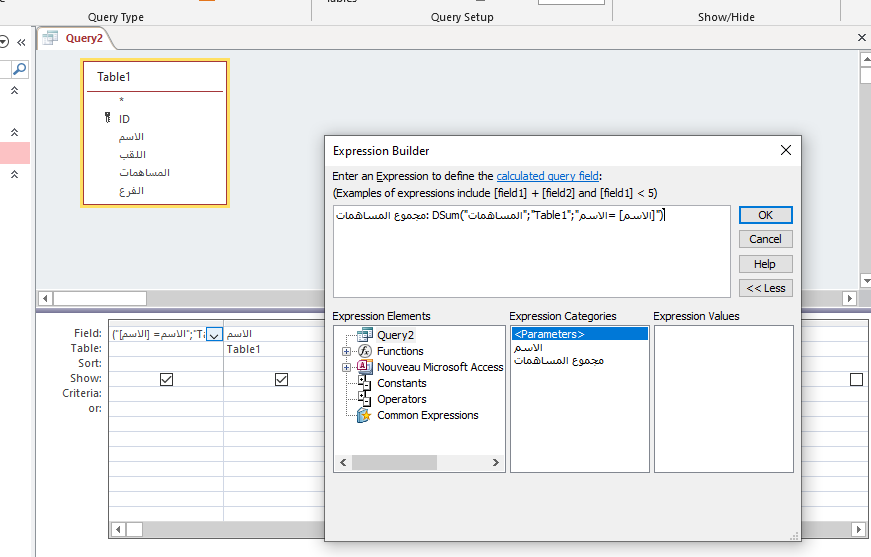Open the Field cell dropdown arrow
Viewport: 871px width, 557px height.
214,334
